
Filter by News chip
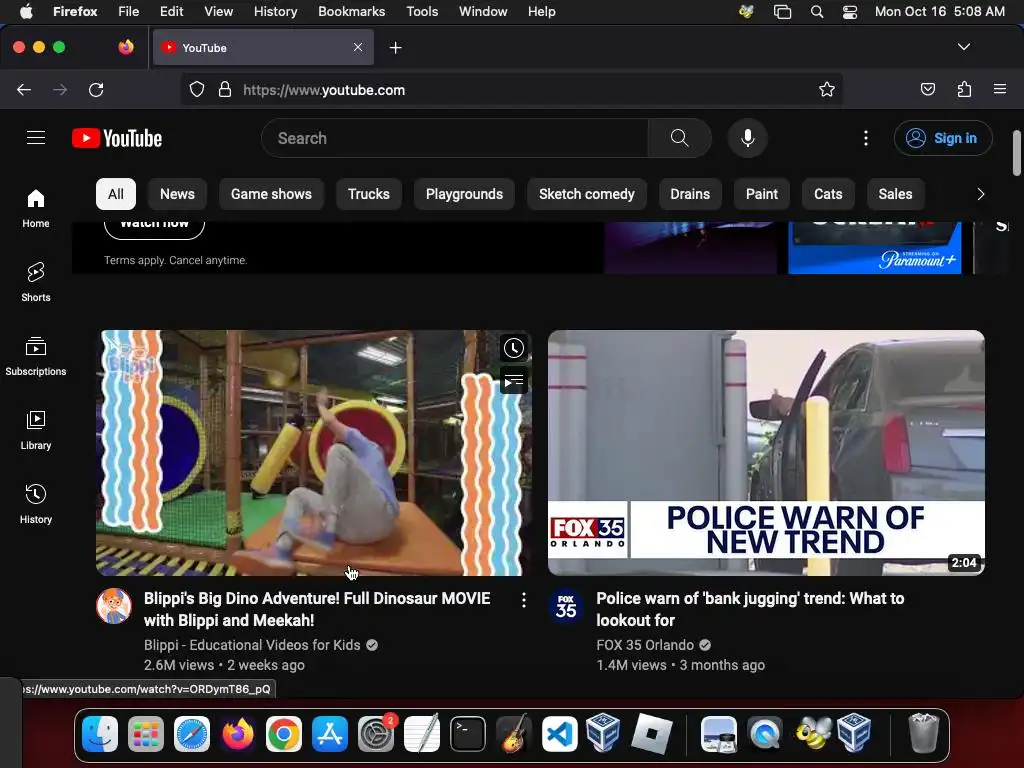click(177, 194)
